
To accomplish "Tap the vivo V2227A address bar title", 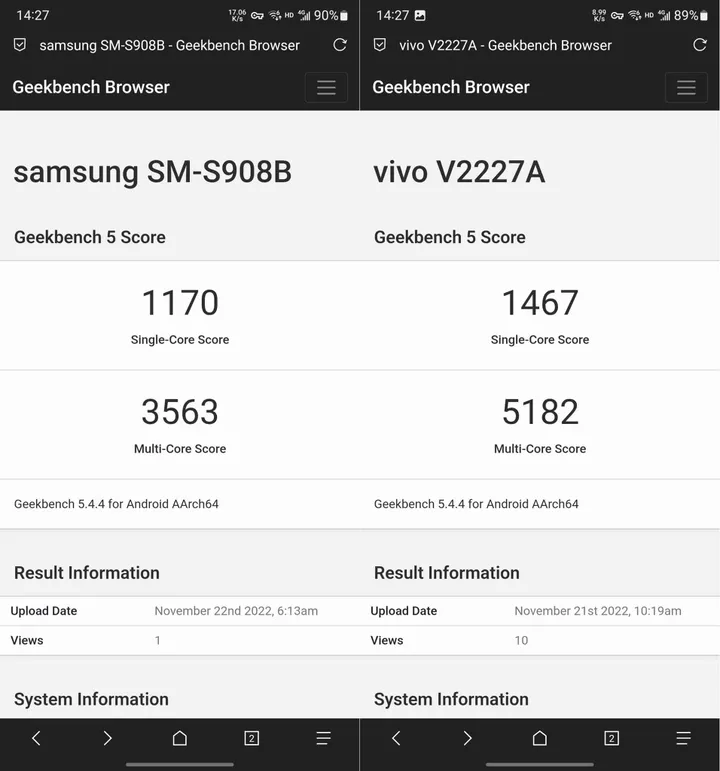I will (x=505, y=45).
